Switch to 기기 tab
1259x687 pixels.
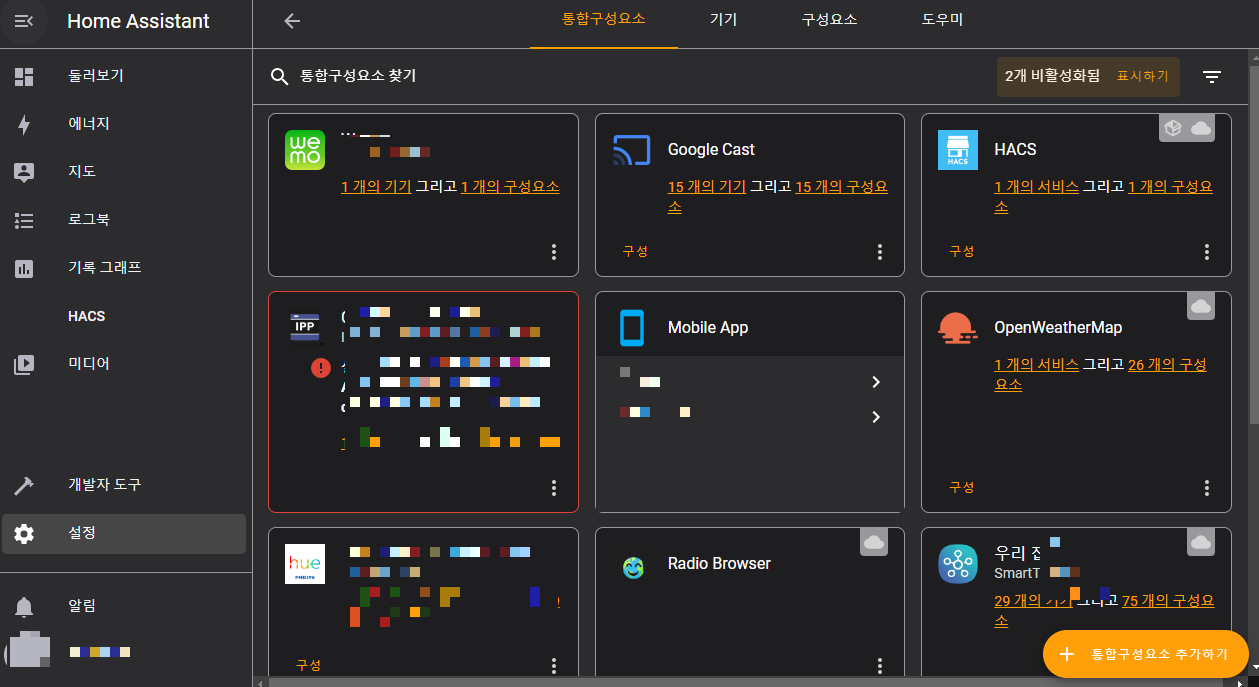[x=723, y=20]
